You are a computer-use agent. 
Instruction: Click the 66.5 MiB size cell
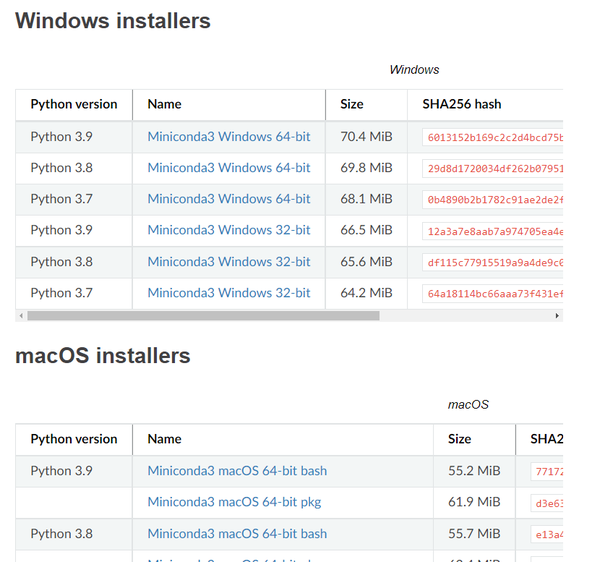tap(366, 230)
